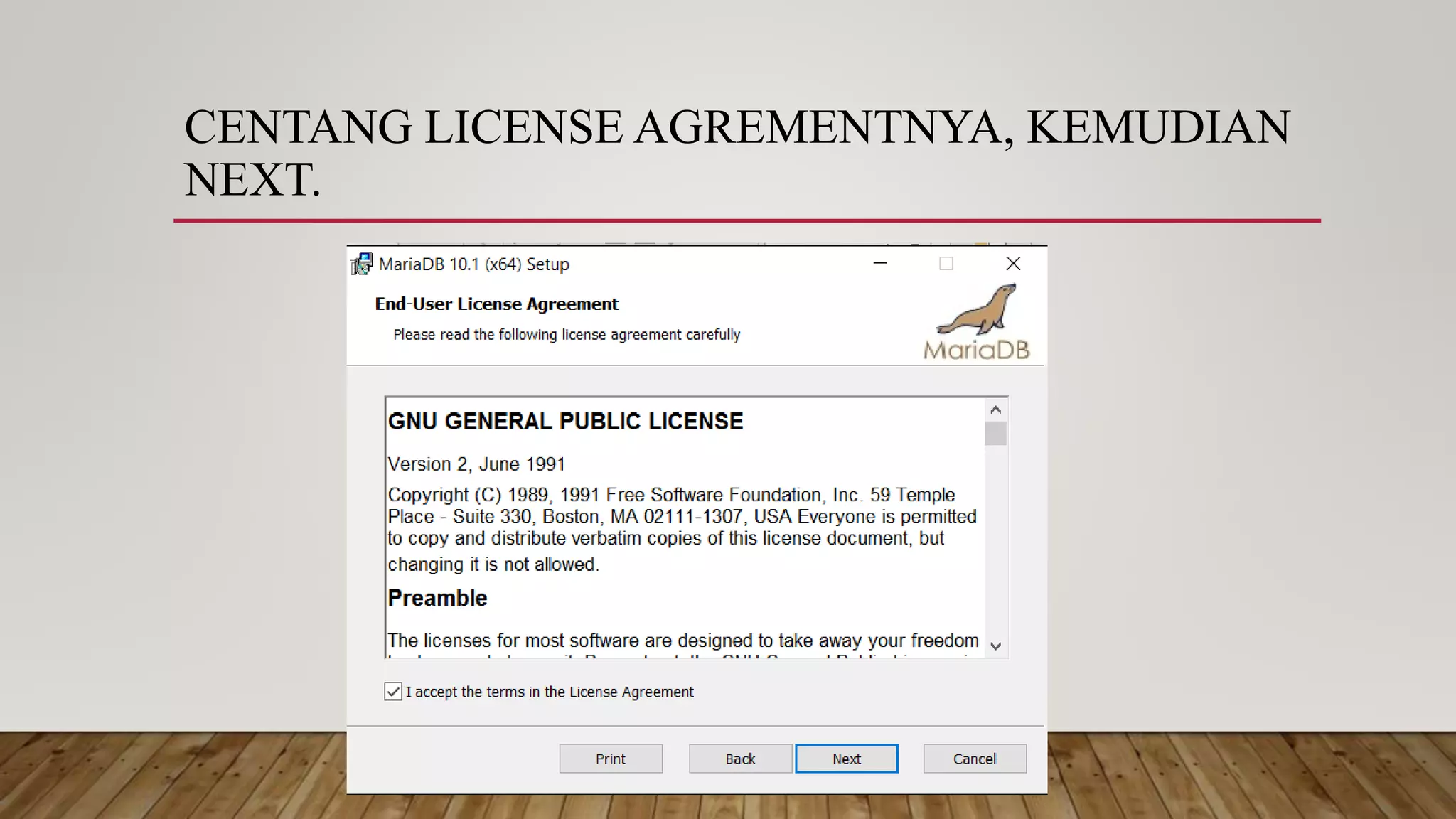Click 'I accept the terms' label text

click(550, 692)
